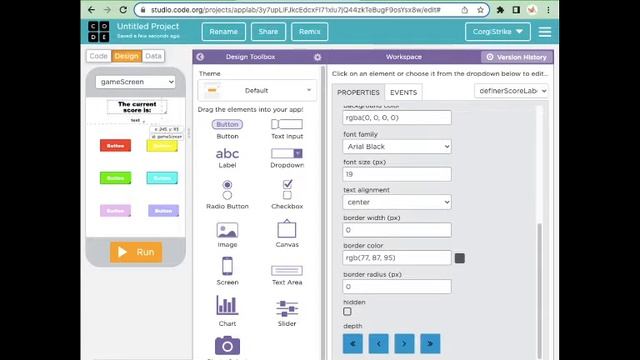Switch to Code mode tab
Viewport: 640px width, 360px height.
pyautogui.click(x=98, y=56)
